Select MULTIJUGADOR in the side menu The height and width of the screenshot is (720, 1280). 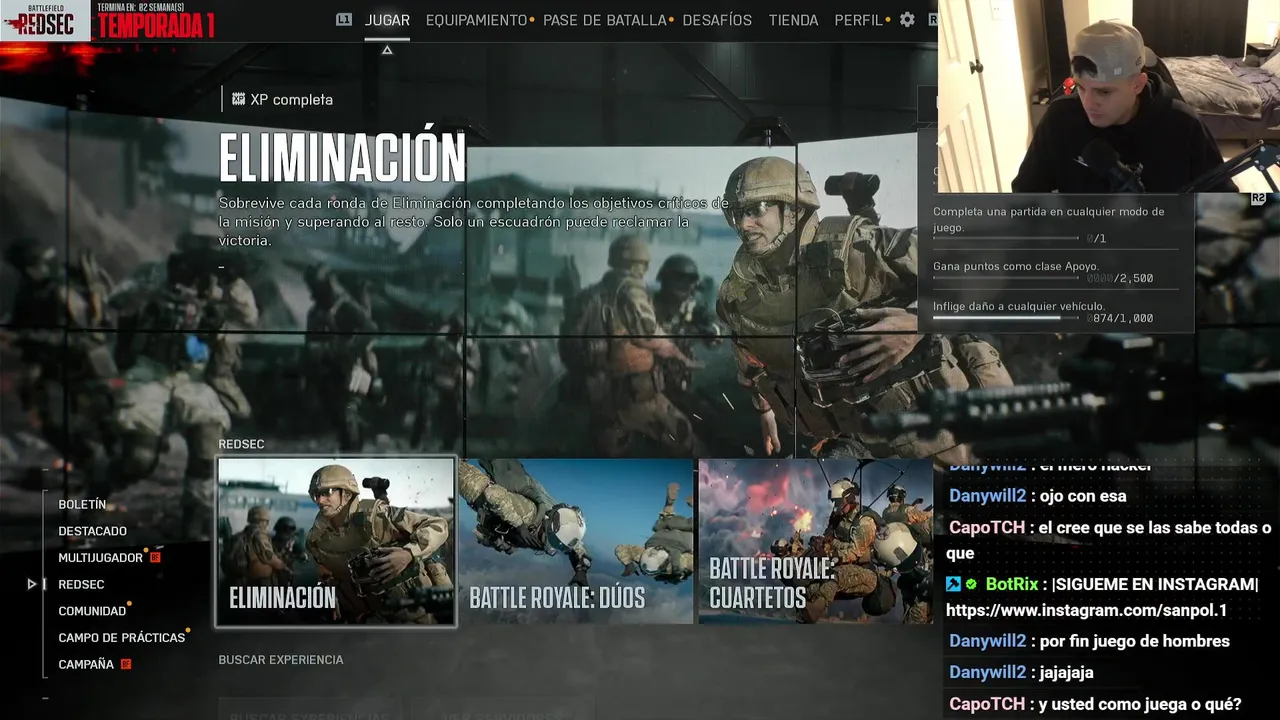100,558
